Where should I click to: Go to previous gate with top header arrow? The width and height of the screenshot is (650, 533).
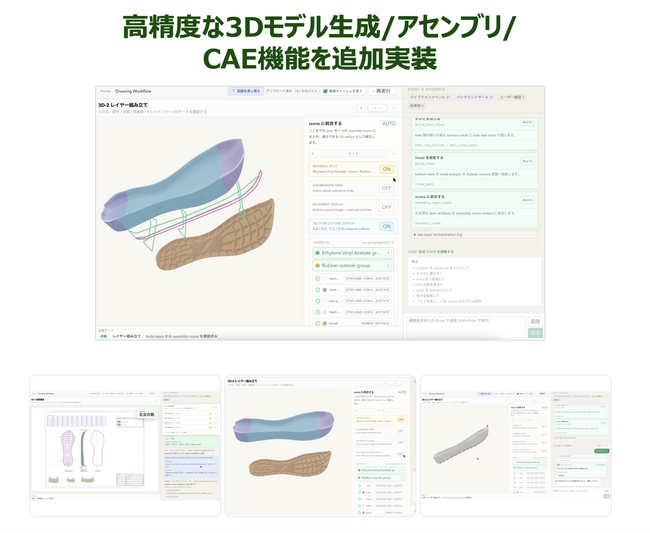coord(361,108)
